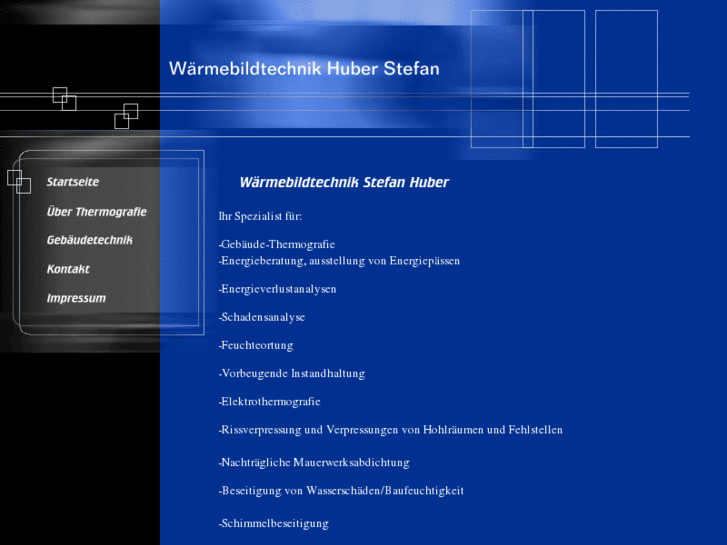The image size is (727, 545).
Task: Click the Beseitigung von Wasserschäden/Baufeuchtigkeit line
Action: (341, 491)
